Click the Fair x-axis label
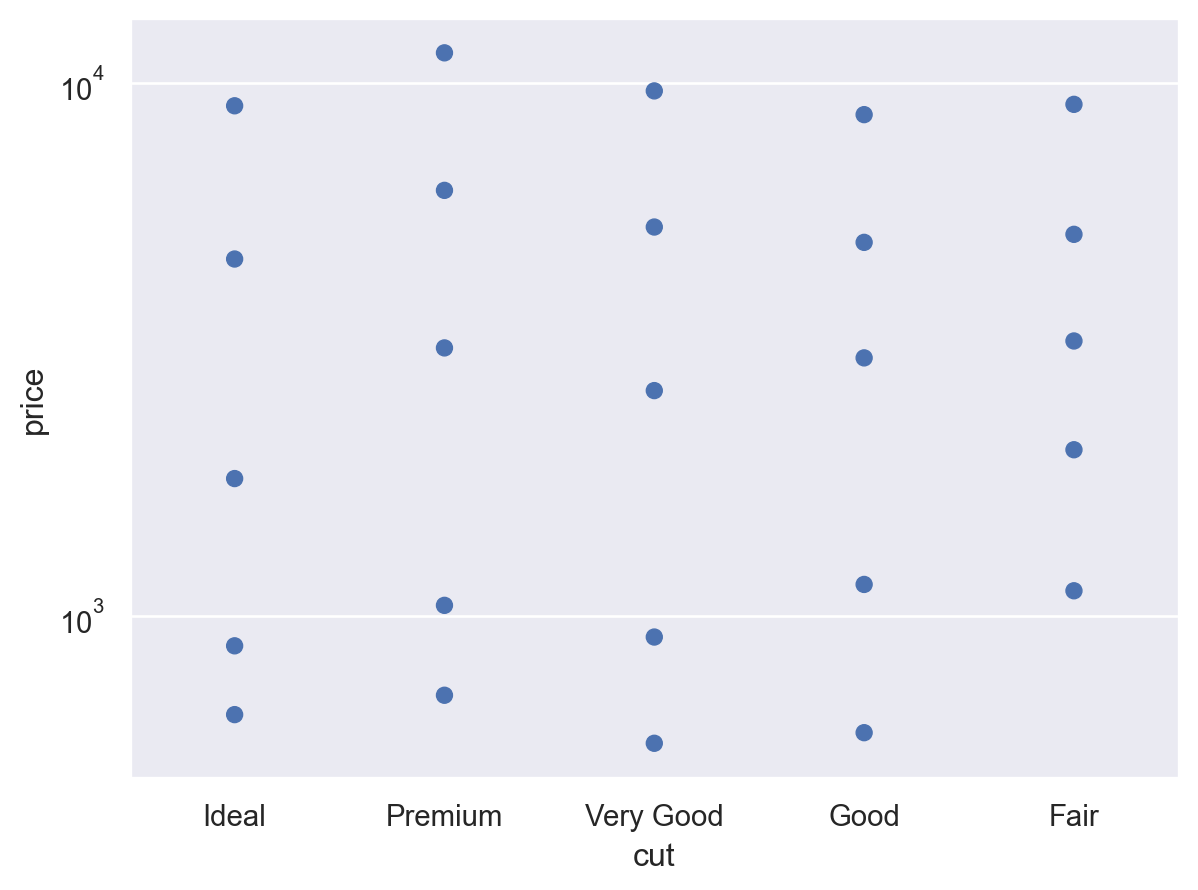Viewport: 1198px width, 890px height. [x=1073, y=816]
